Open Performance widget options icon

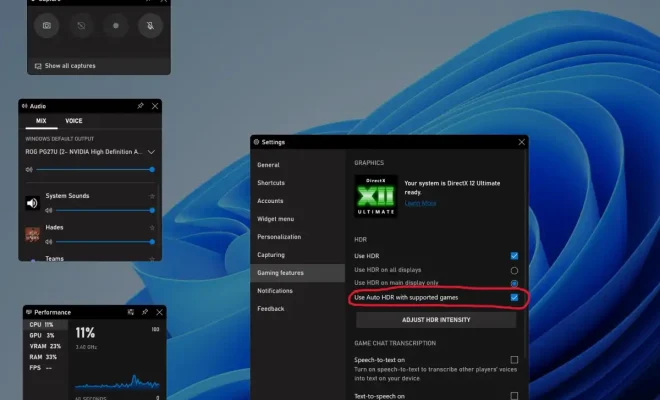[131, 312]
